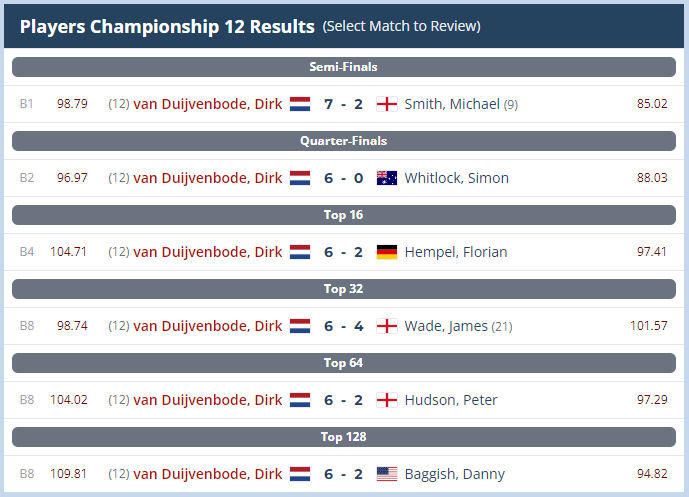Click the Players Championship 12 Results title
The height and width of the screenshot is (497, 689).
(x=167, y=26)
